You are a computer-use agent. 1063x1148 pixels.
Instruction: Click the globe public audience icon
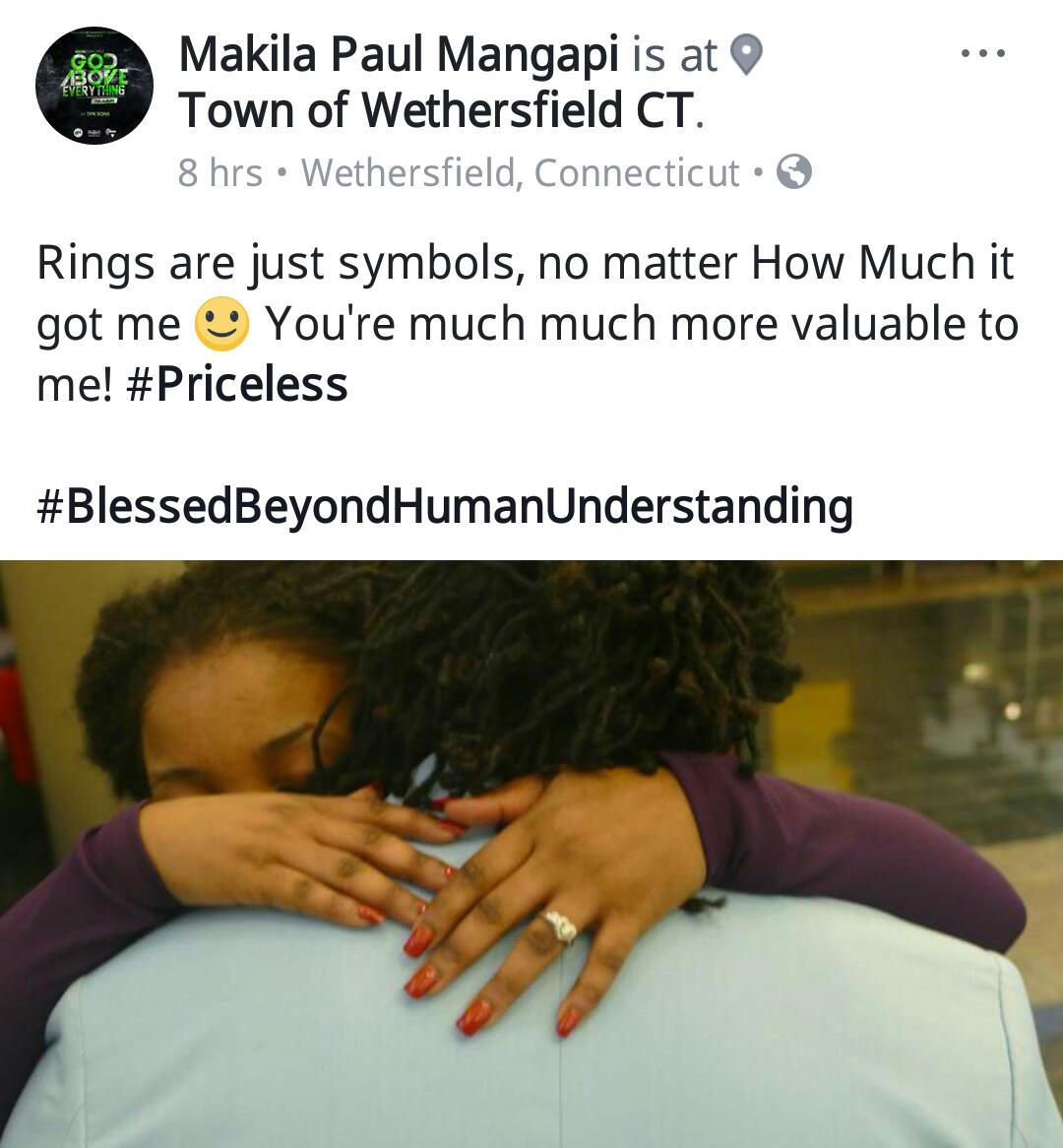tap(793, 172)
